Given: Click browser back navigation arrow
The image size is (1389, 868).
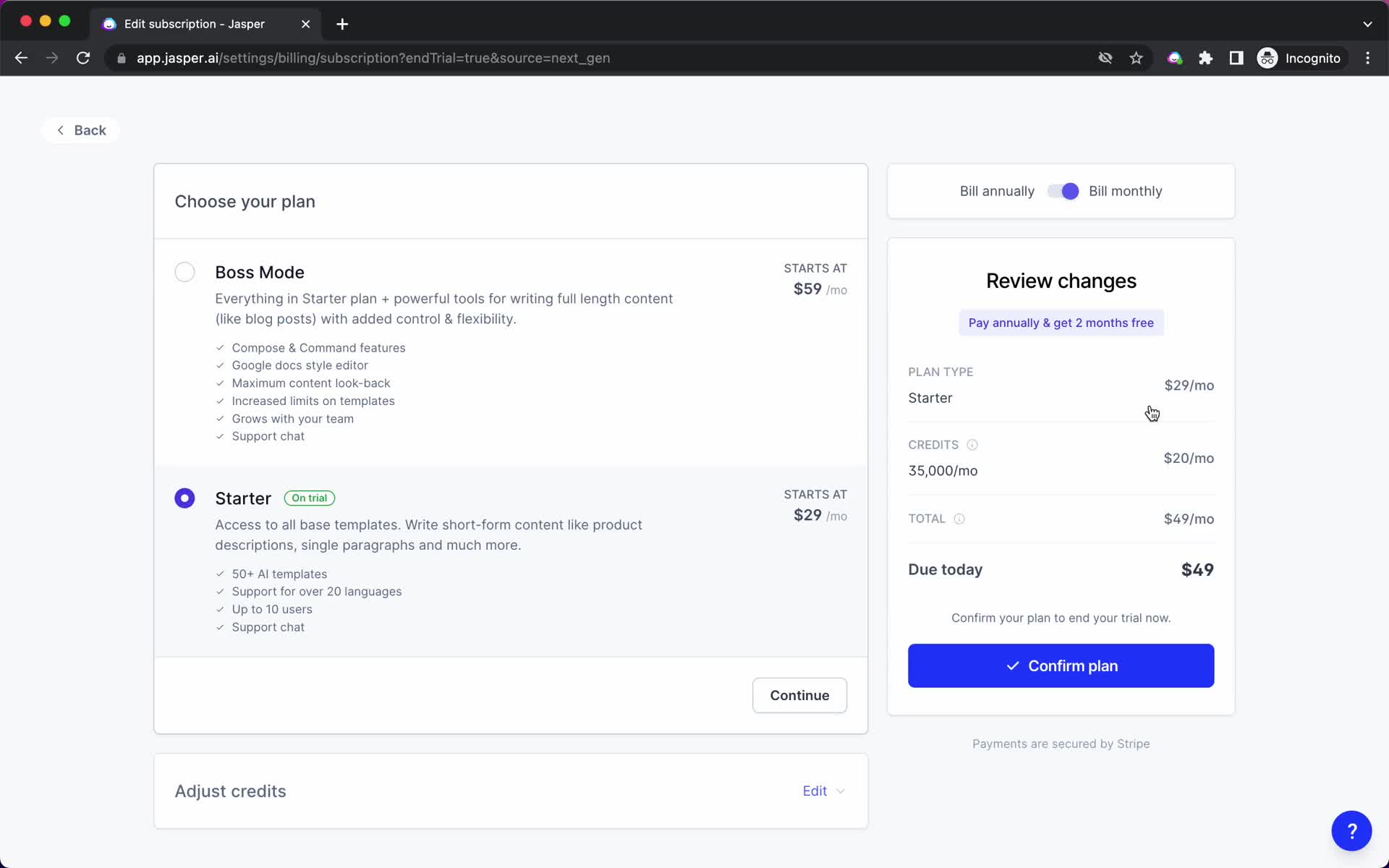Looking at the screenshot, I should pyautogui.click(x=20, y=57).
